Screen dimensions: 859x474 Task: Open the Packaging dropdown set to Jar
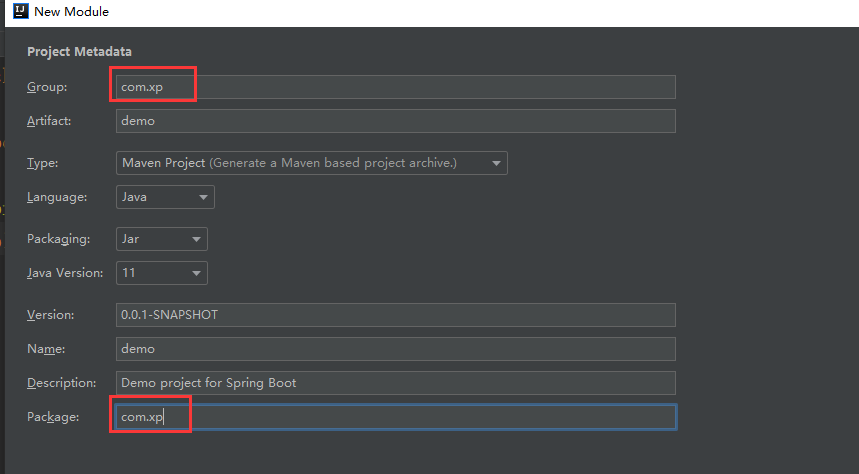coord(162,239)
